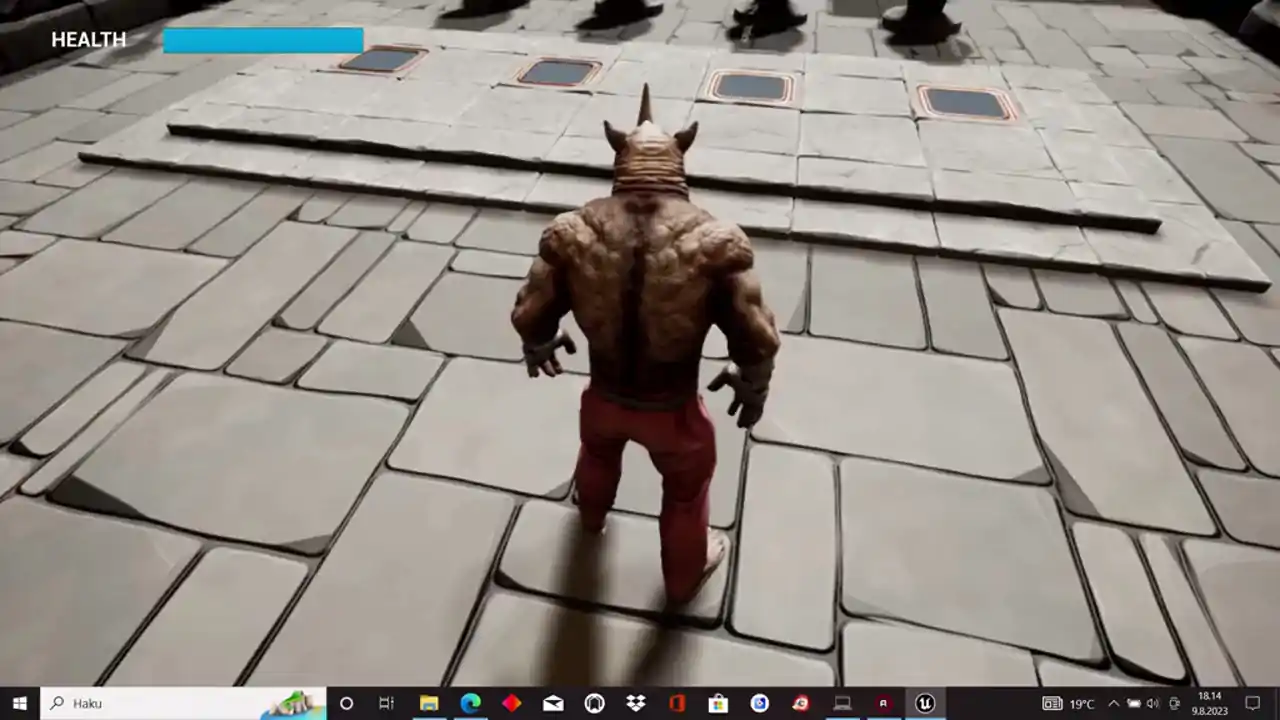Open the Mail app from taskbar
Viewport: 1280px width, 720px height.
(553, 703)
